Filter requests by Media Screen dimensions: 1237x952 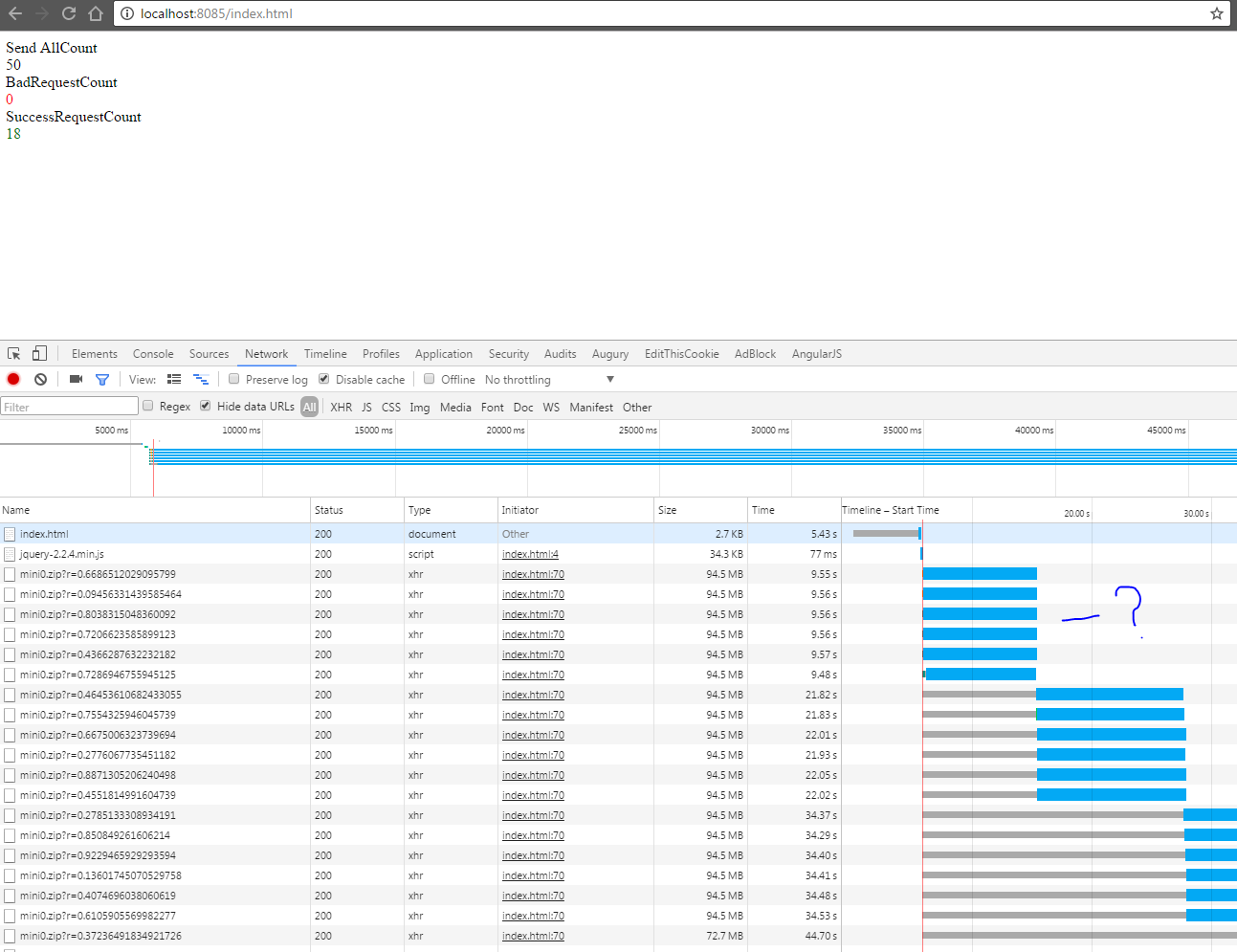click(x=455, y=407)
